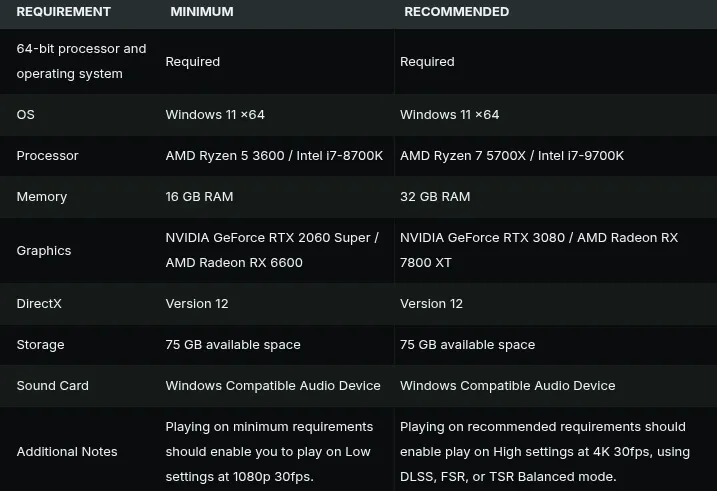The height and width of the screenshot is (491, 717).
Task: Click the Additional Notes row label
Action: coord(67,452)
